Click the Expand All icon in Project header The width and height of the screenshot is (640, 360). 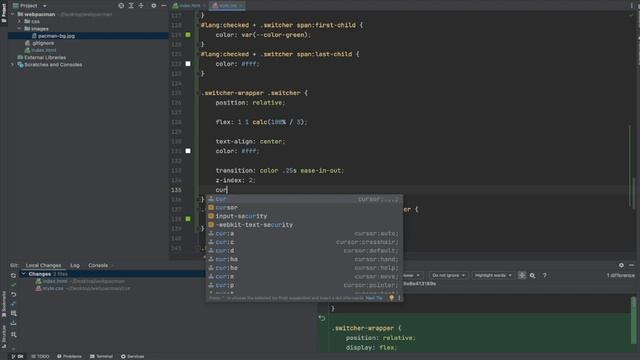point(131,6)
